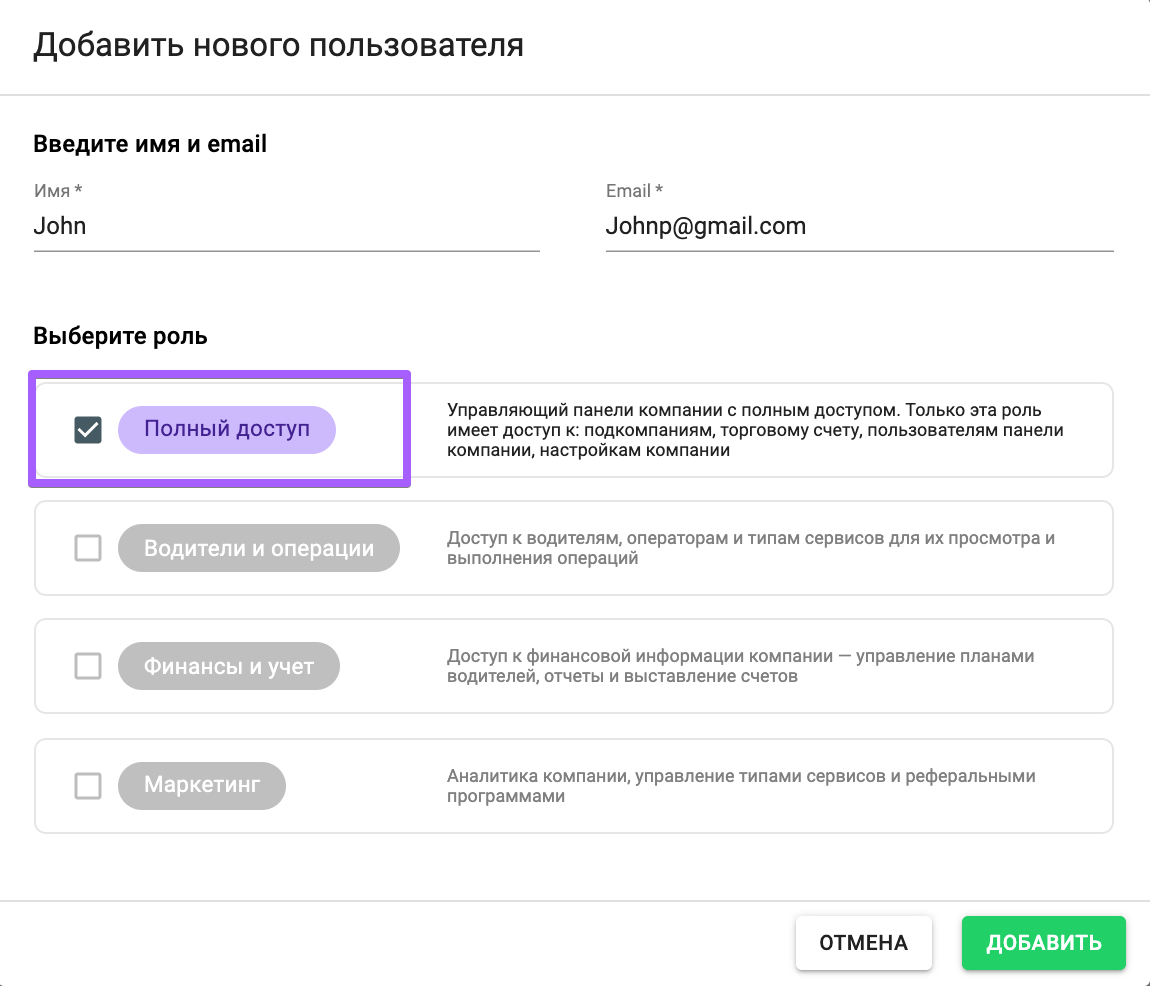The height and width of the screenshot is (986, 1150).
Task: Click the Полный доступ role description text
Action: click(755, 430)
